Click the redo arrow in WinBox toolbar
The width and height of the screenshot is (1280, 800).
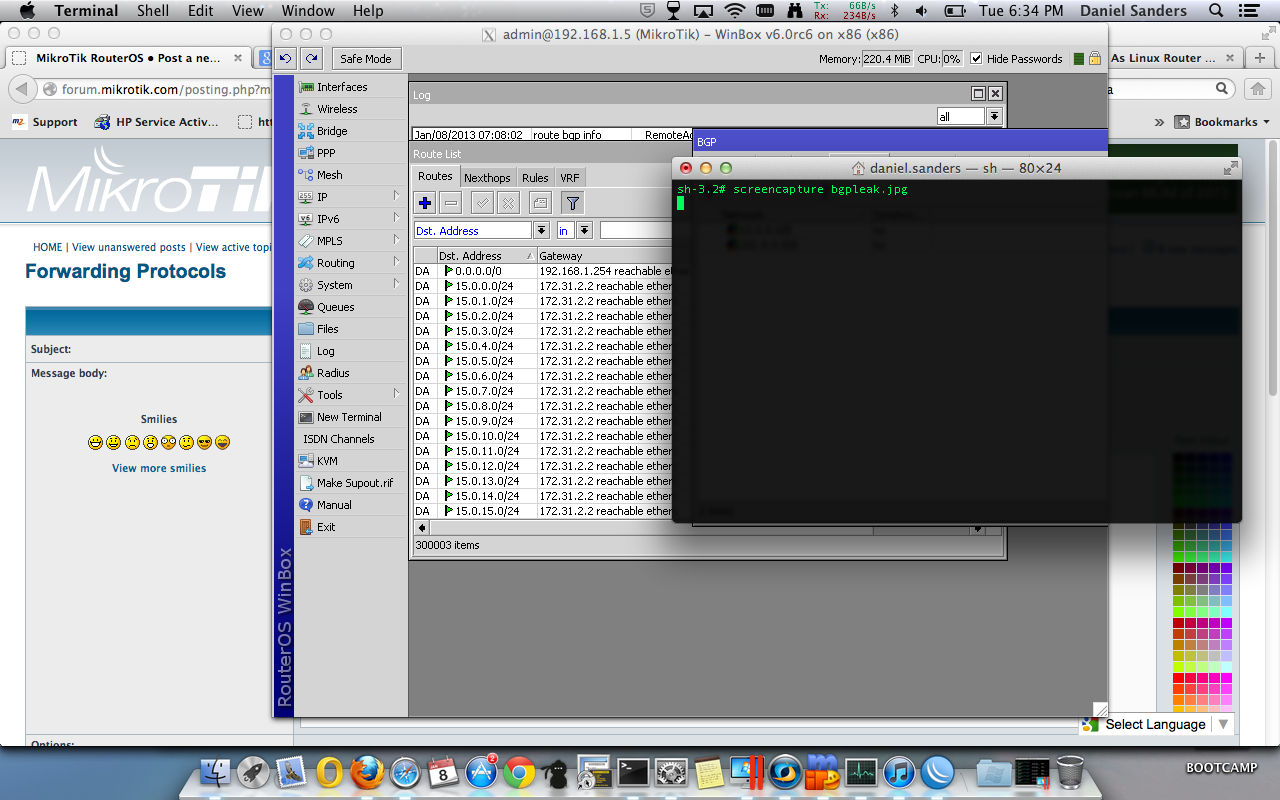tap(312, 59)
